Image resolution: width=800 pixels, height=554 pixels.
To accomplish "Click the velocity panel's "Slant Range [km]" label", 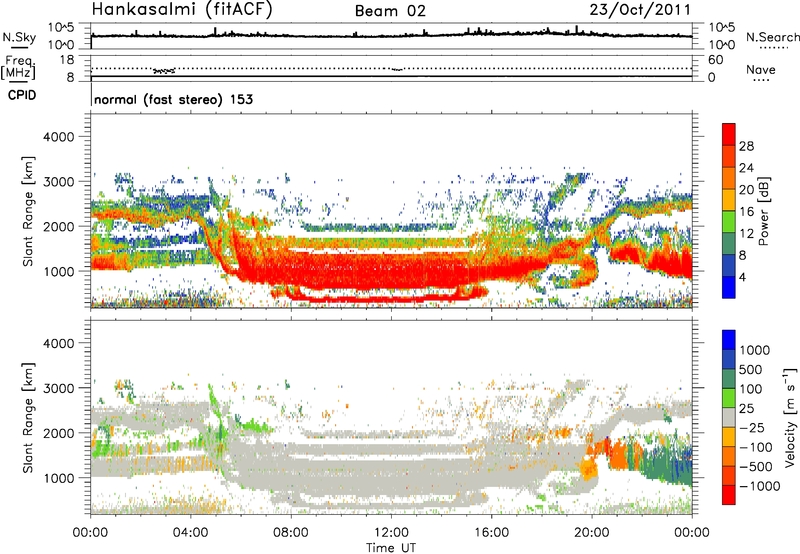I will point(28,418).
